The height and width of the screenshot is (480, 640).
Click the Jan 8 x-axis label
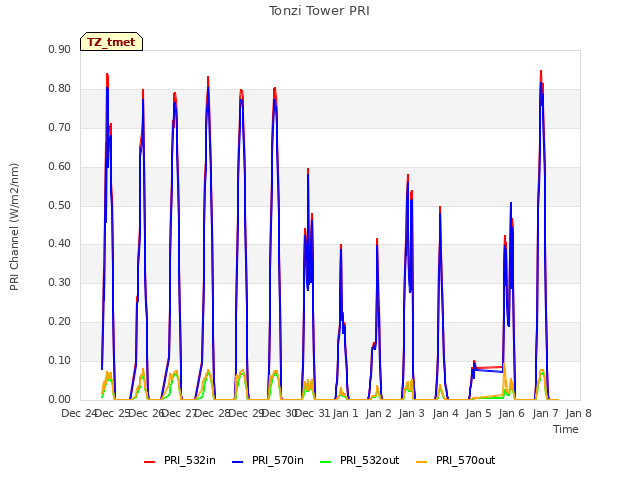[x=579, y=413]
